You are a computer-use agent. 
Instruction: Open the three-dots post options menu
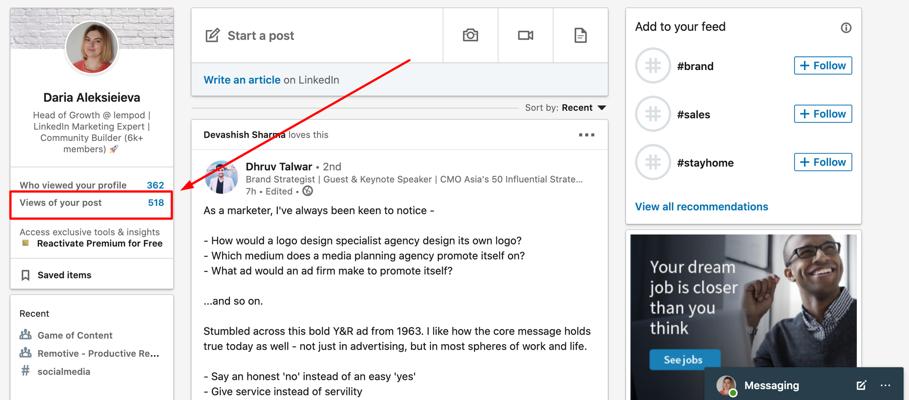tap(586, 135)
